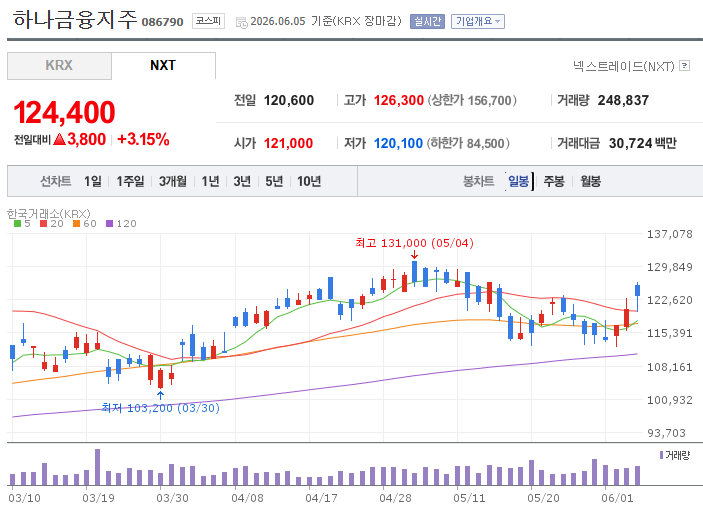Click the 06/01 date axis label
This screenshot has height=514, width=703.
point(617,498)
